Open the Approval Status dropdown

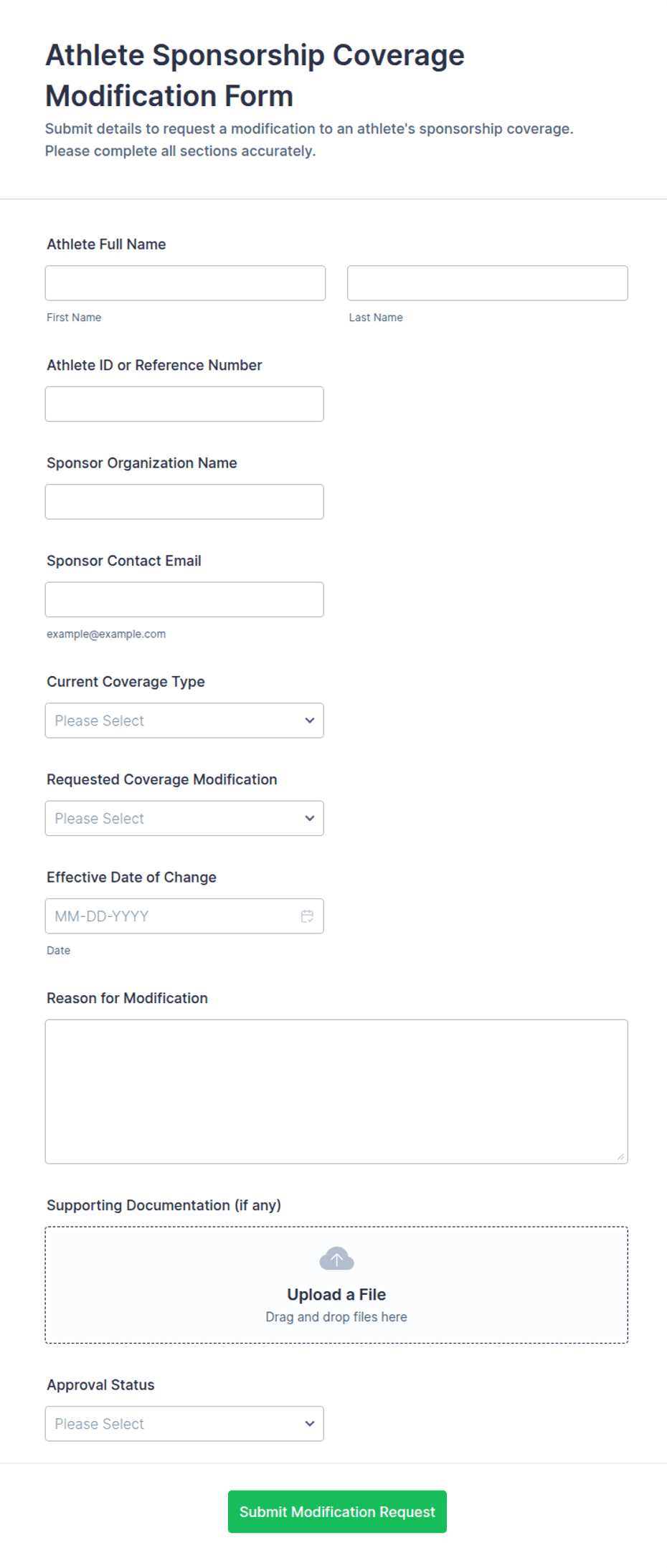(184, 1424)
